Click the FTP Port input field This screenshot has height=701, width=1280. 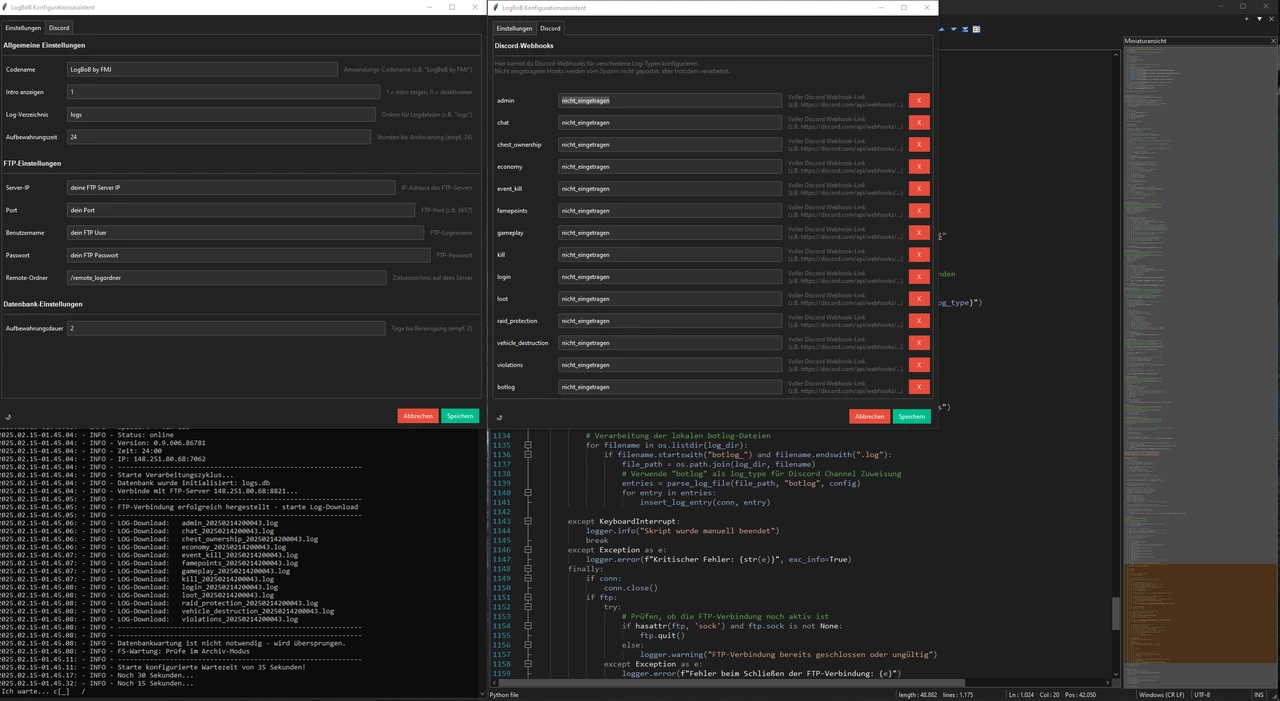(x=241, y=210)
